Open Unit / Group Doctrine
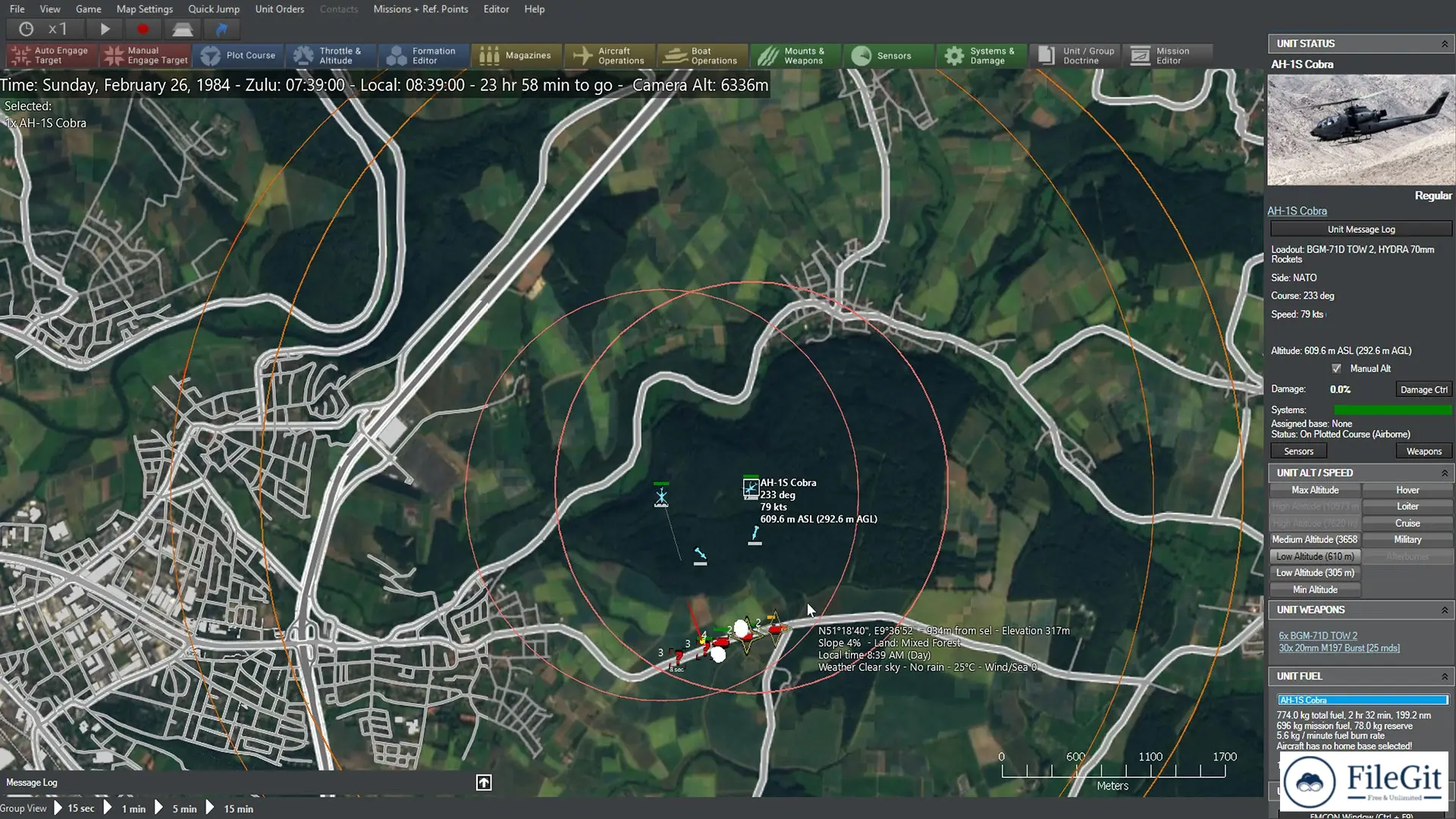 1075,55
